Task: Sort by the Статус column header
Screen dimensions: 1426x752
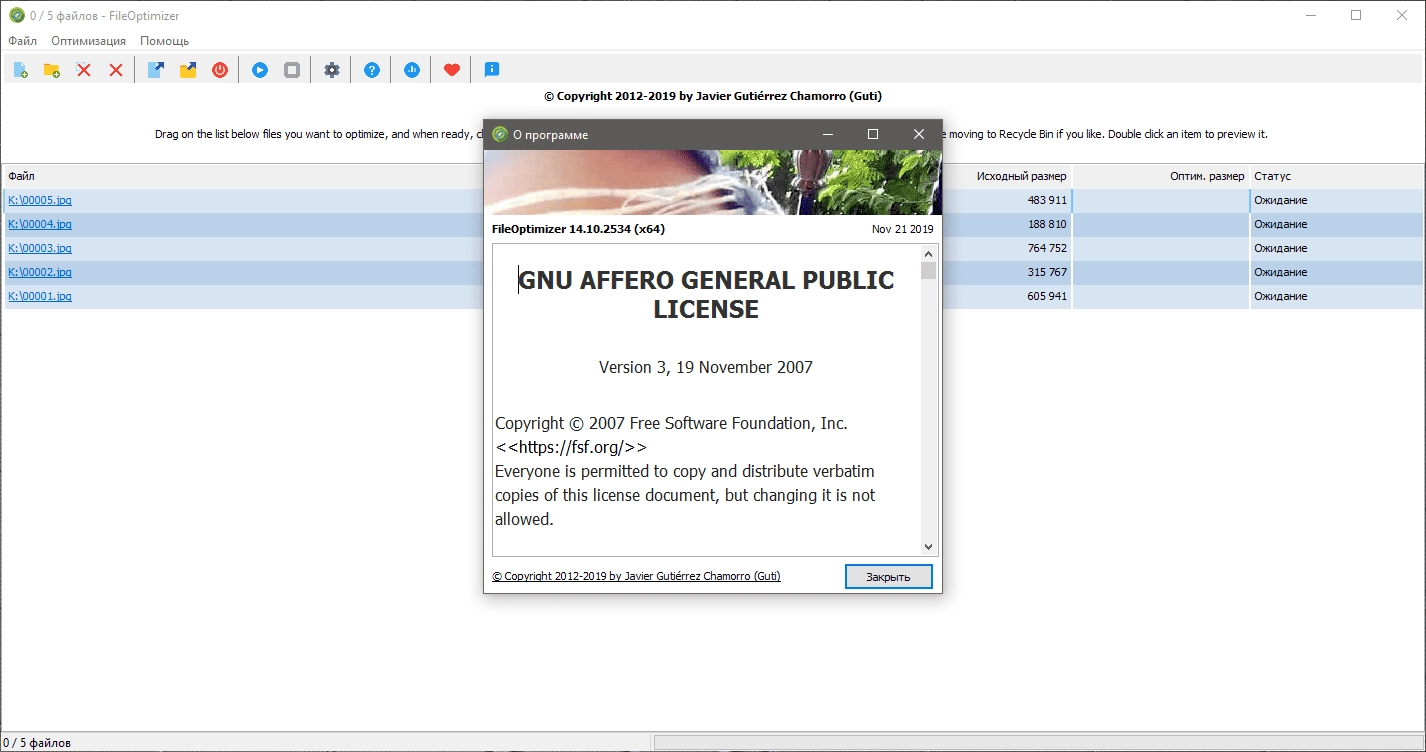Action: 1337,176
